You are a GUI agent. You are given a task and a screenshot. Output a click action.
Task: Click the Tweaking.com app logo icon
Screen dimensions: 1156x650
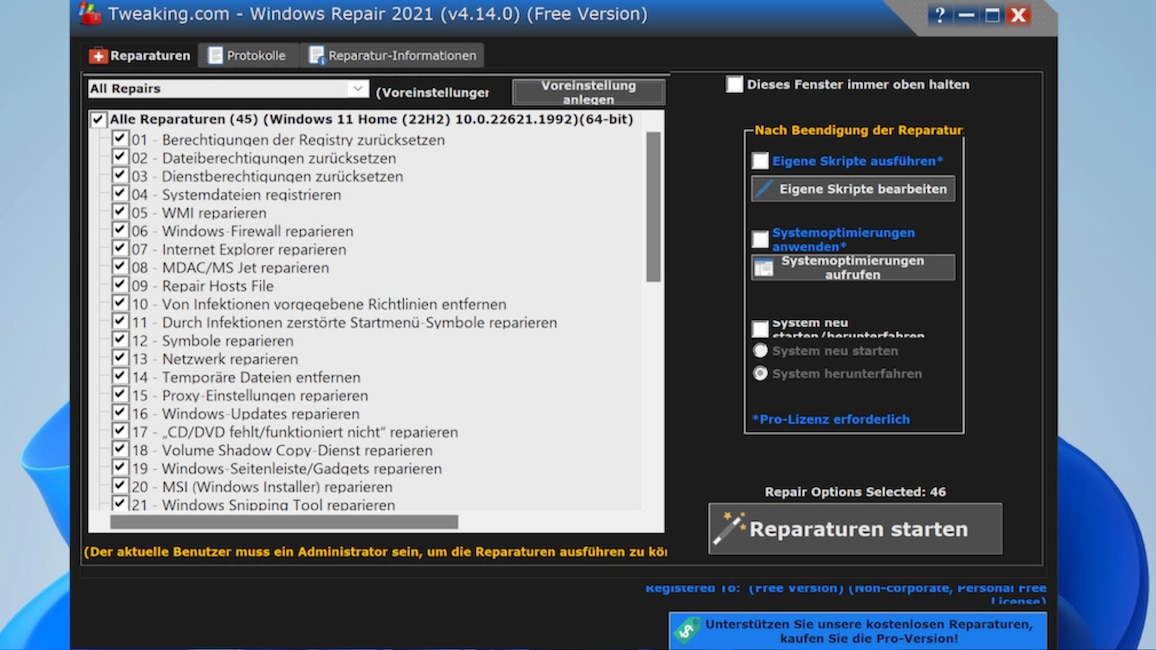coord(90,13)
